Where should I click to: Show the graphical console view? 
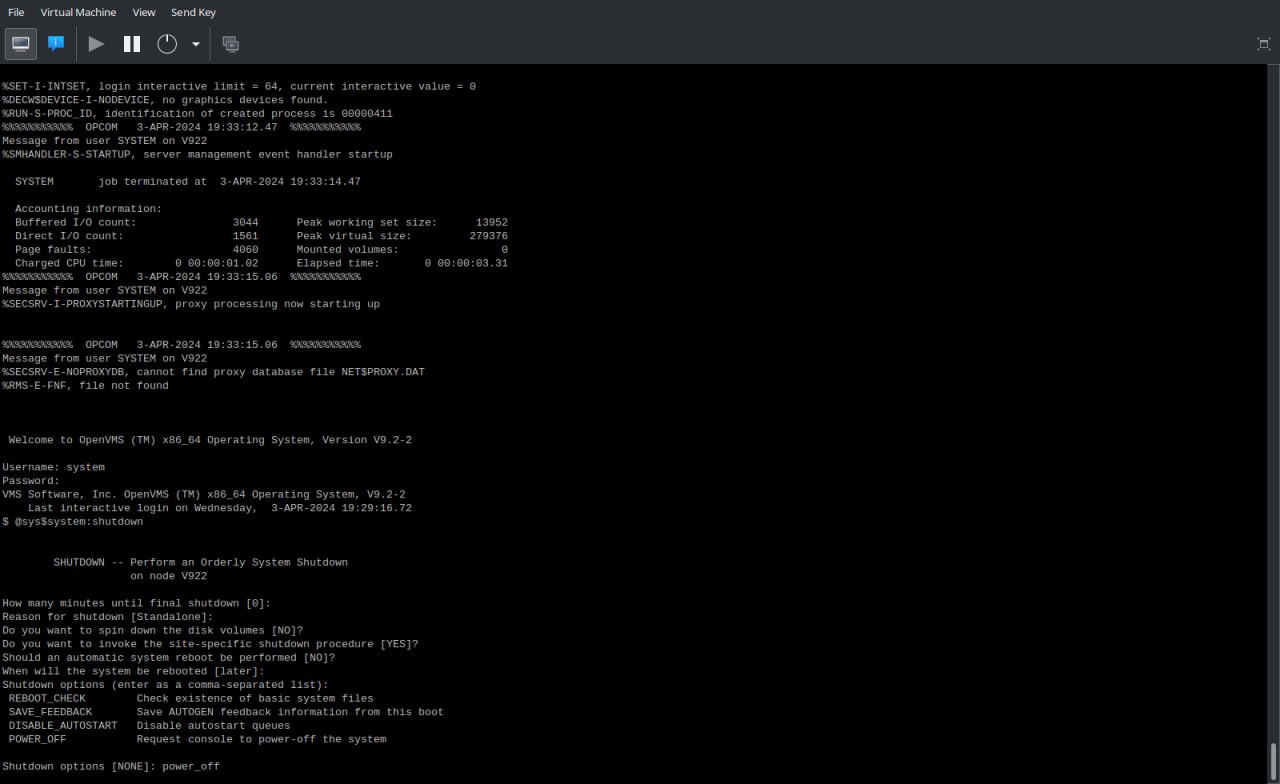coord(21,44)
